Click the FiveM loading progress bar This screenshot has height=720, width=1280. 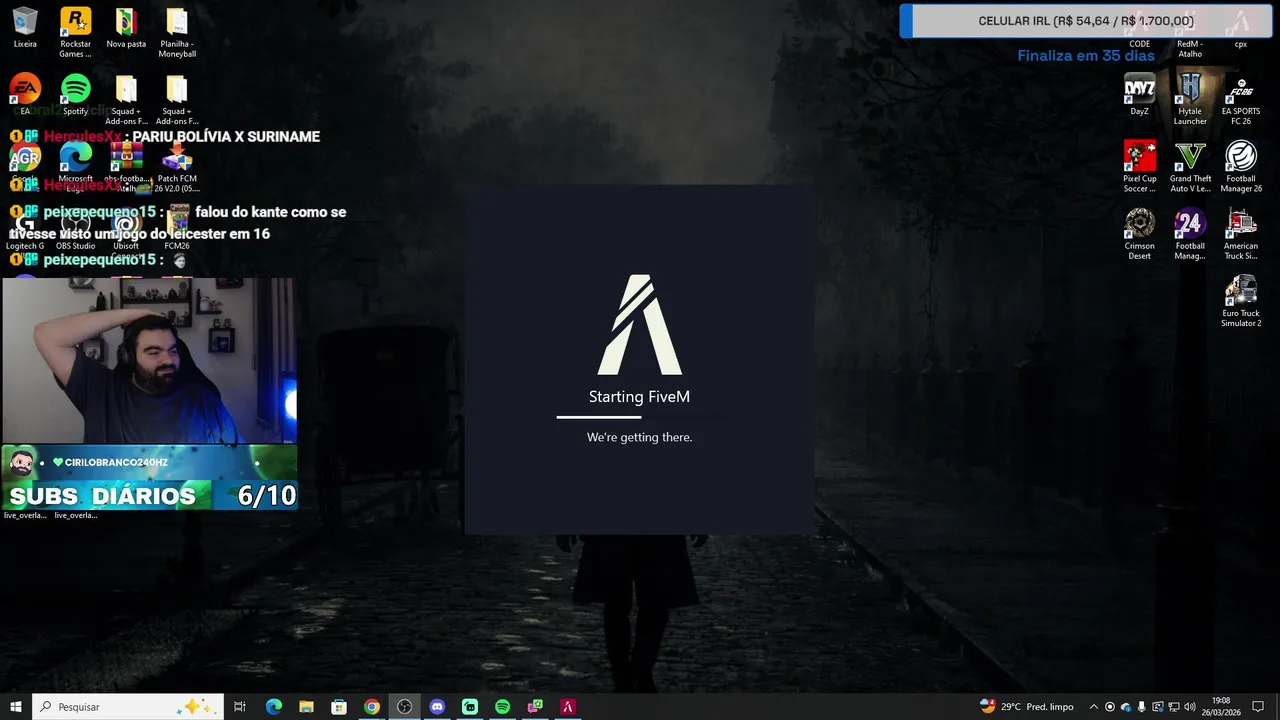[x=640, y=417]
